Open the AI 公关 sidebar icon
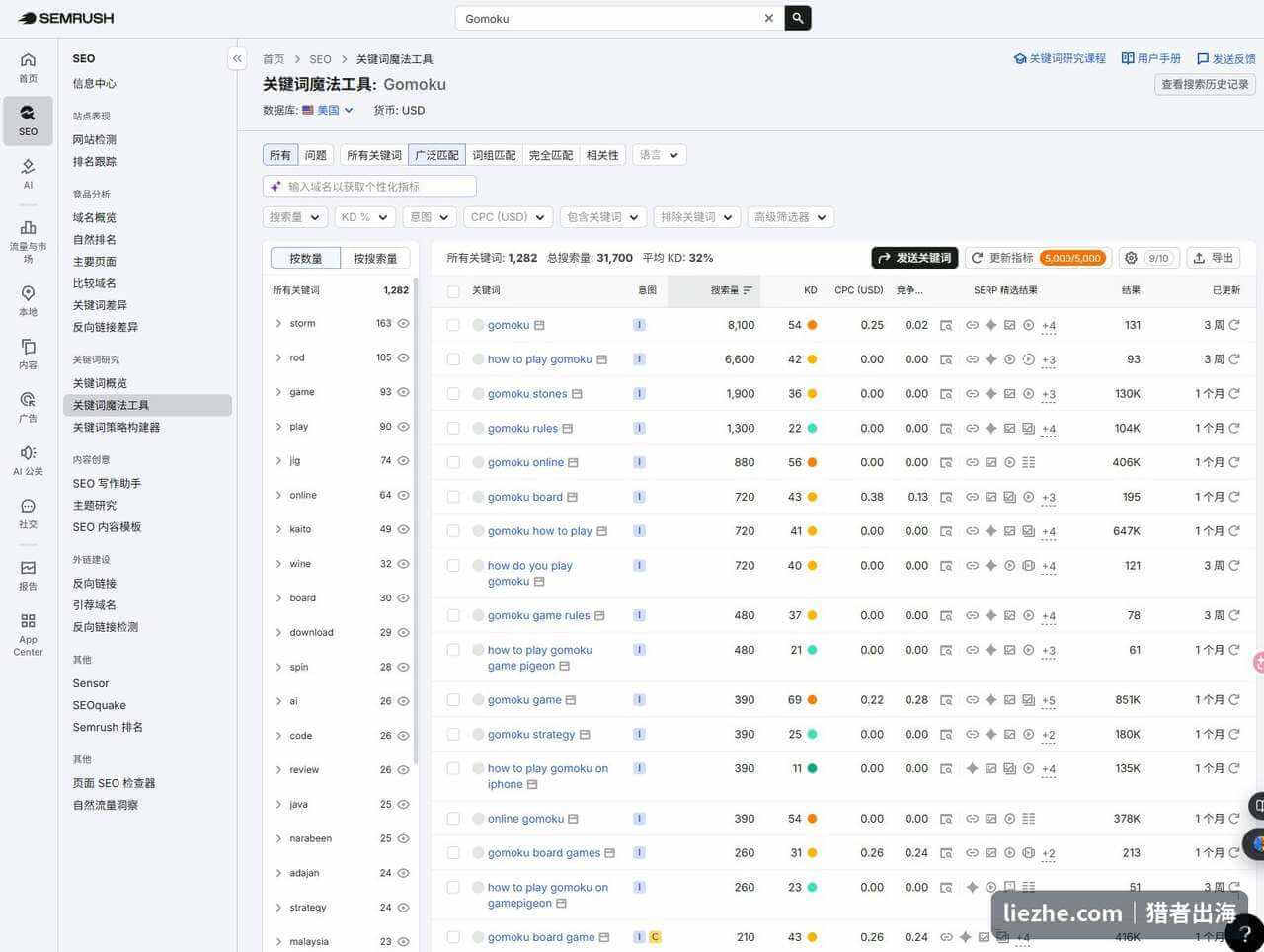Image resolution: width=1264 pixels, height=952 pixels. click(x=28, y=460)
